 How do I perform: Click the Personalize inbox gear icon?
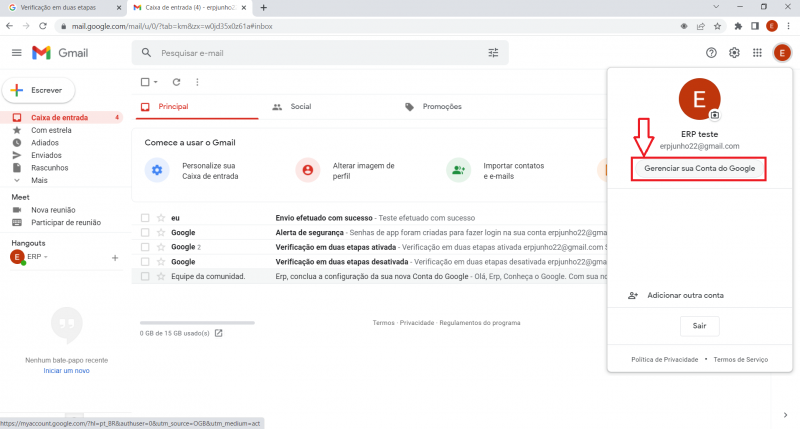(x=157, y=170)
